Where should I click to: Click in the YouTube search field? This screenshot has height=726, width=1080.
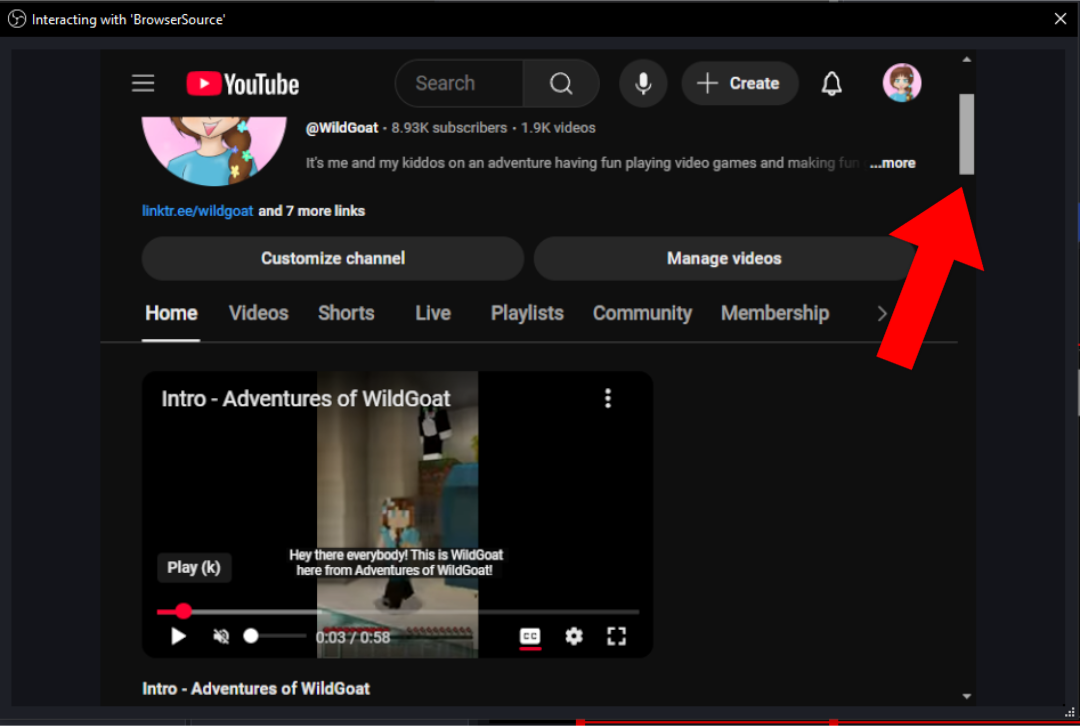(459, 84)
